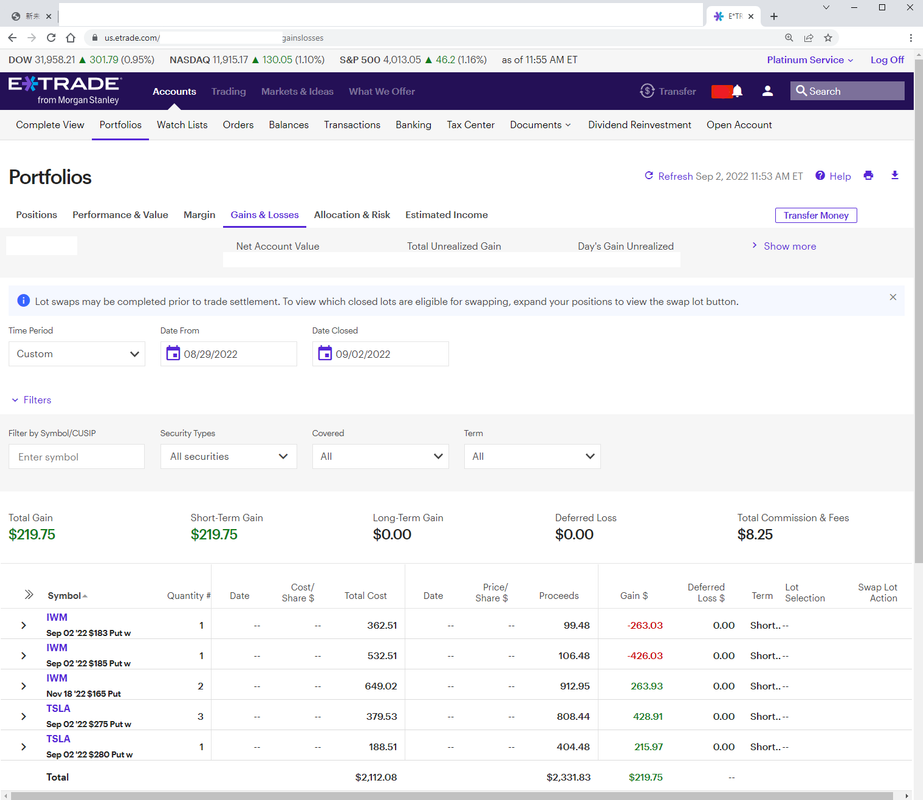Open the browser zoom magnifier icon
Screen dimensions: 923x800
pyautogui.click(x=789, y=38)
